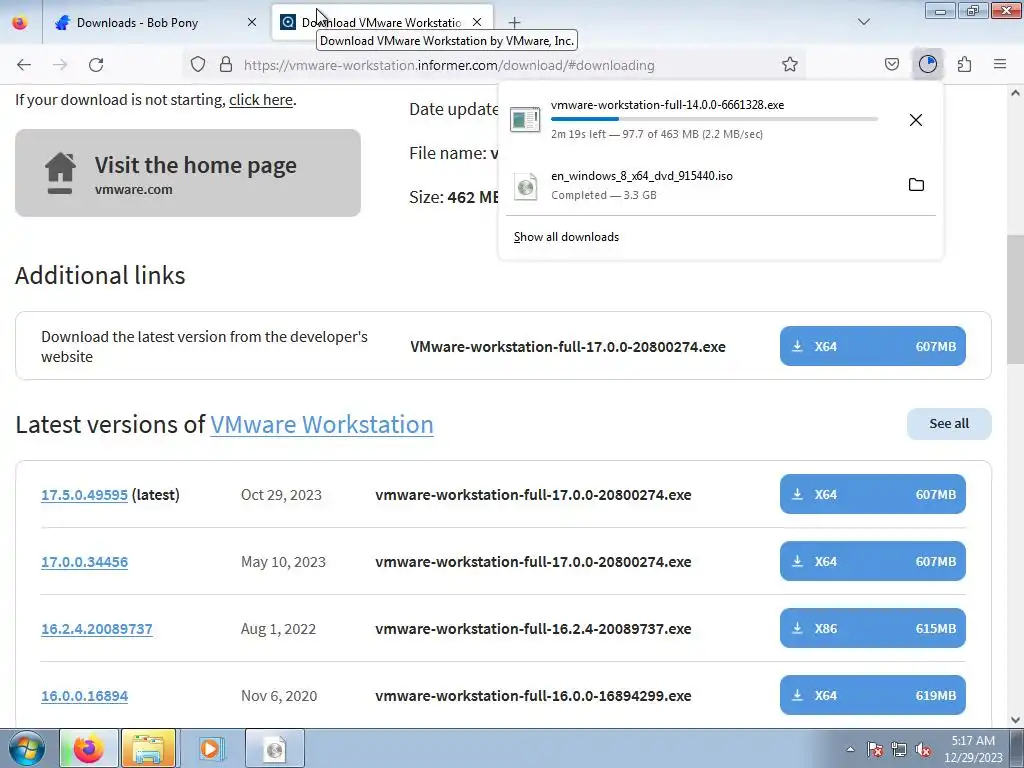Open Firefox application hamburger menu

pyautogui.click(x=1000, y=65)
